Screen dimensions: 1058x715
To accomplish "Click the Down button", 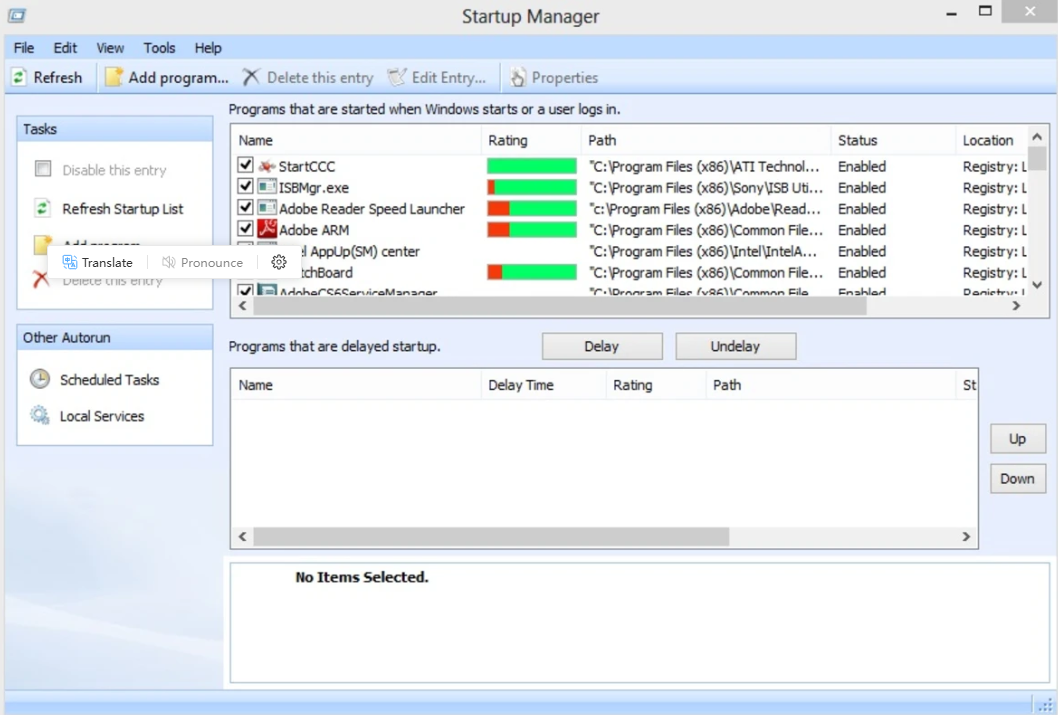I will (x=1018, y=478).
